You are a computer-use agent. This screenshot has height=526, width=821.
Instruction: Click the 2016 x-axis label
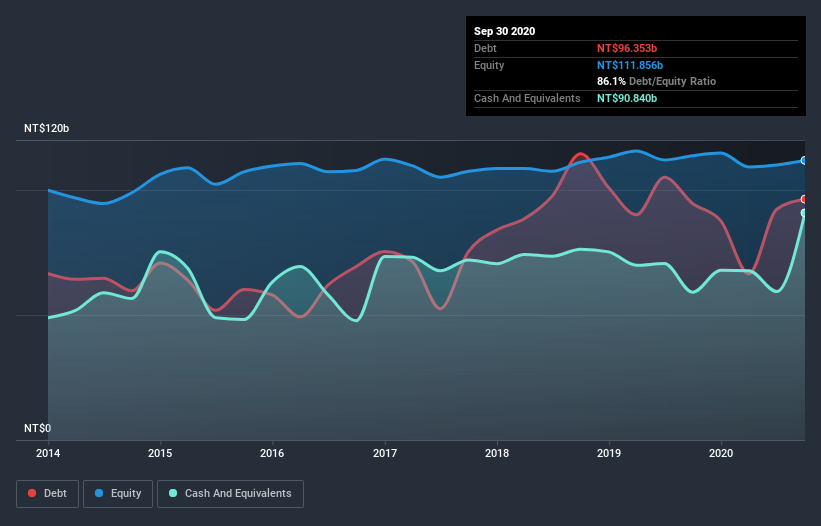click(272, 453)
